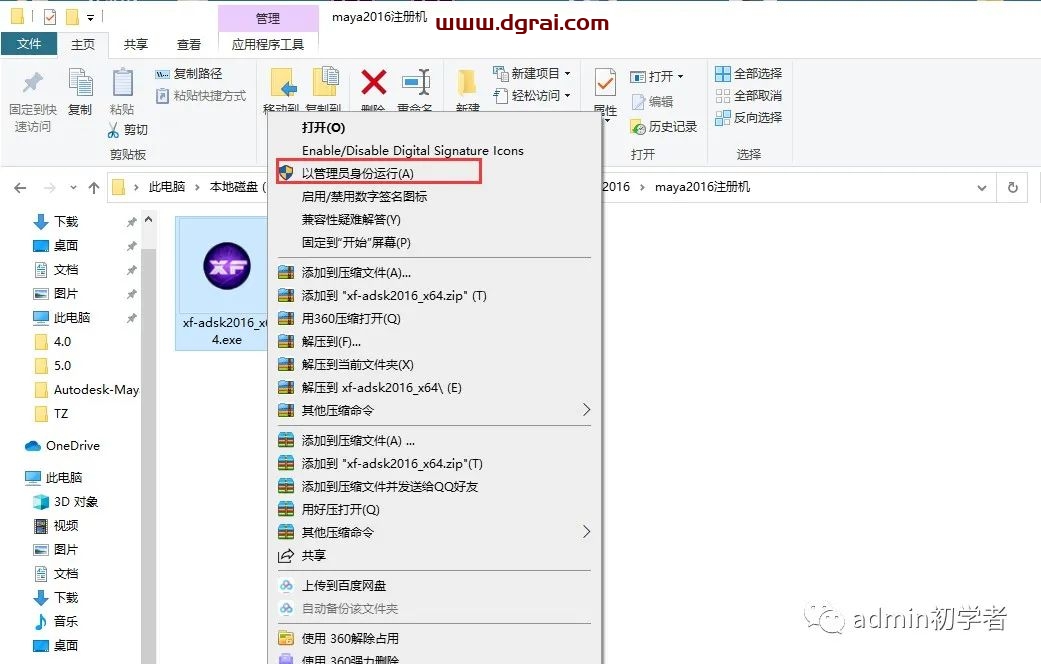Refresh the current folder view
Screen dimensions: 1041x664
click(x=1012, y=187)
